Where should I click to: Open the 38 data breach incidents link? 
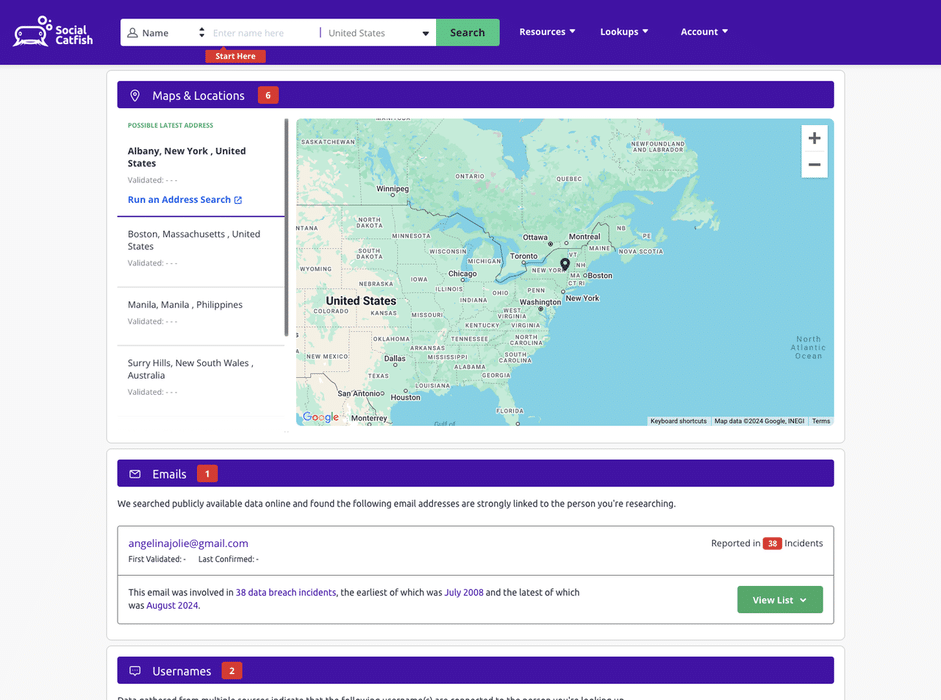[286, 593]
